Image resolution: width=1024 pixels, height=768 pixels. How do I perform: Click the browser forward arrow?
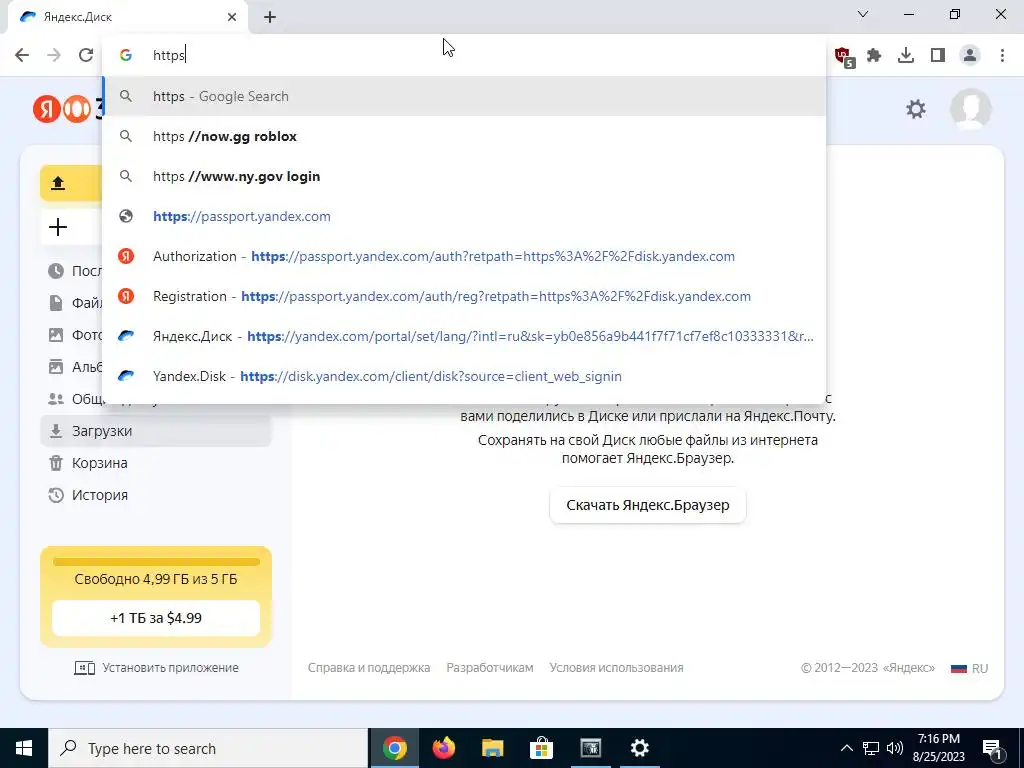pyautogui.click(x=54, y=55)
